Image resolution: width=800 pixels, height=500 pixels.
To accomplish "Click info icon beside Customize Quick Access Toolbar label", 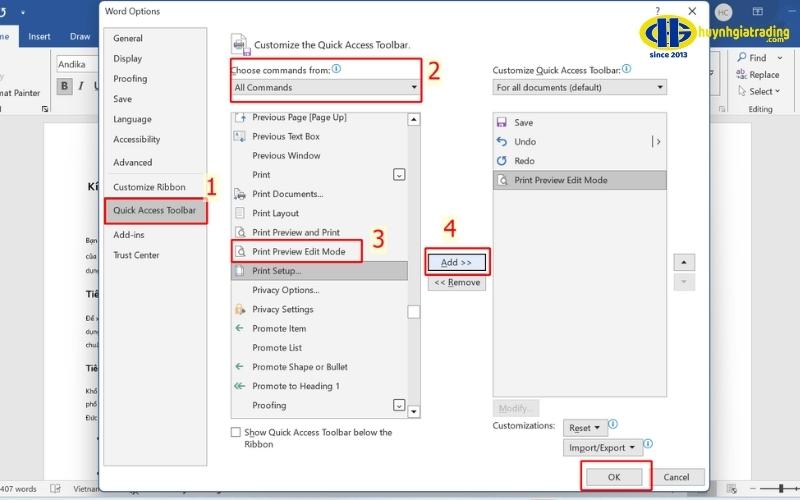I will click(627, 68).
